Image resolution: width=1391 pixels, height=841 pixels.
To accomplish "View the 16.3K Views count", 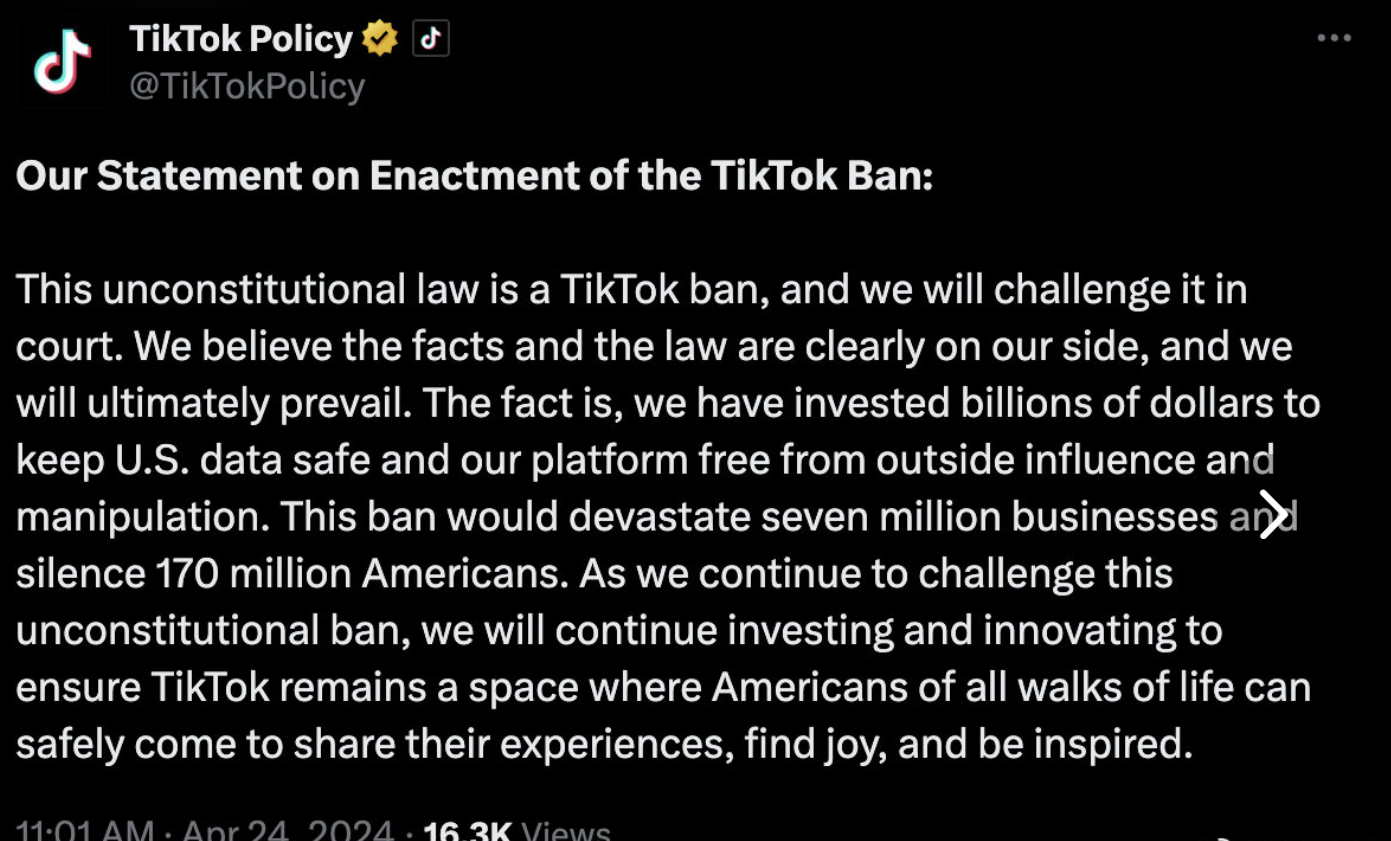I will point(516,830).
